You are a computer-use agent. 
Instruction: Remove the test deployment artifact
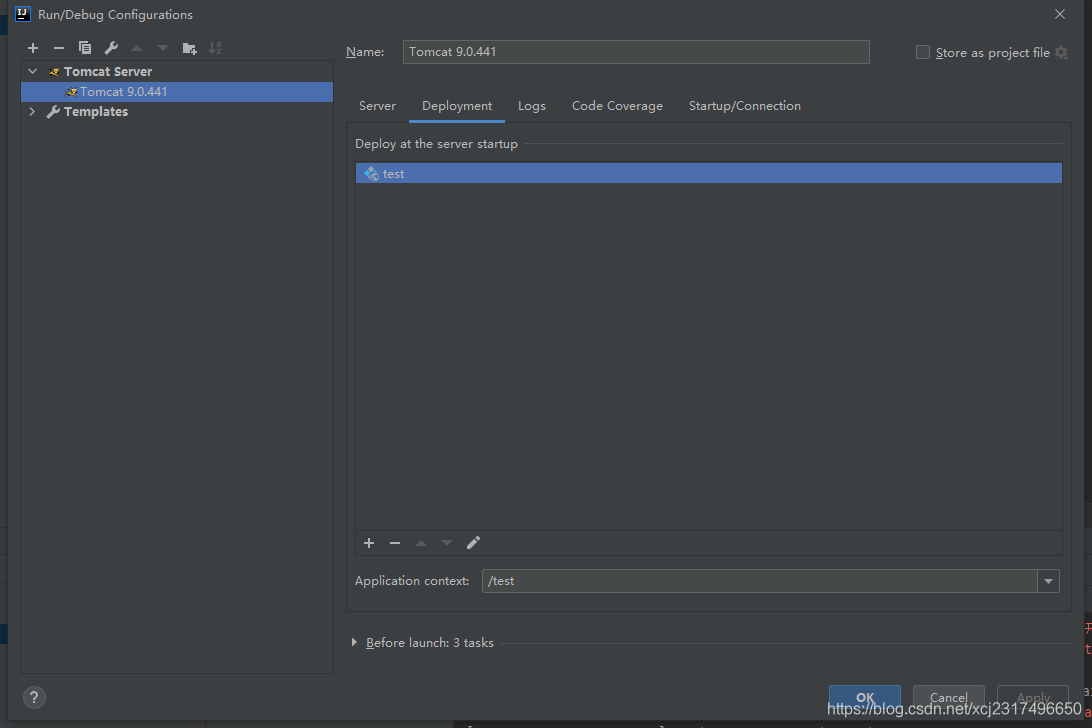(395, 543)
